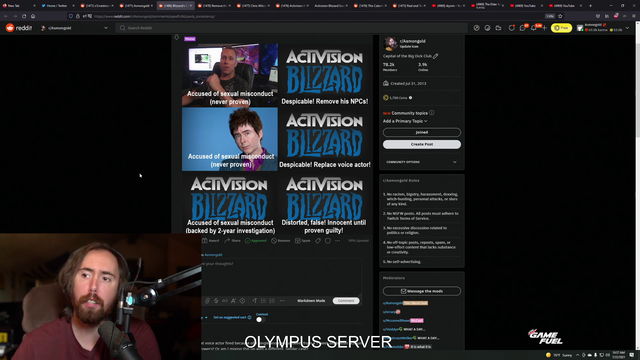Click the purple Meme flair tag
The height and width of the screenshot is (360, 640).
190,39
